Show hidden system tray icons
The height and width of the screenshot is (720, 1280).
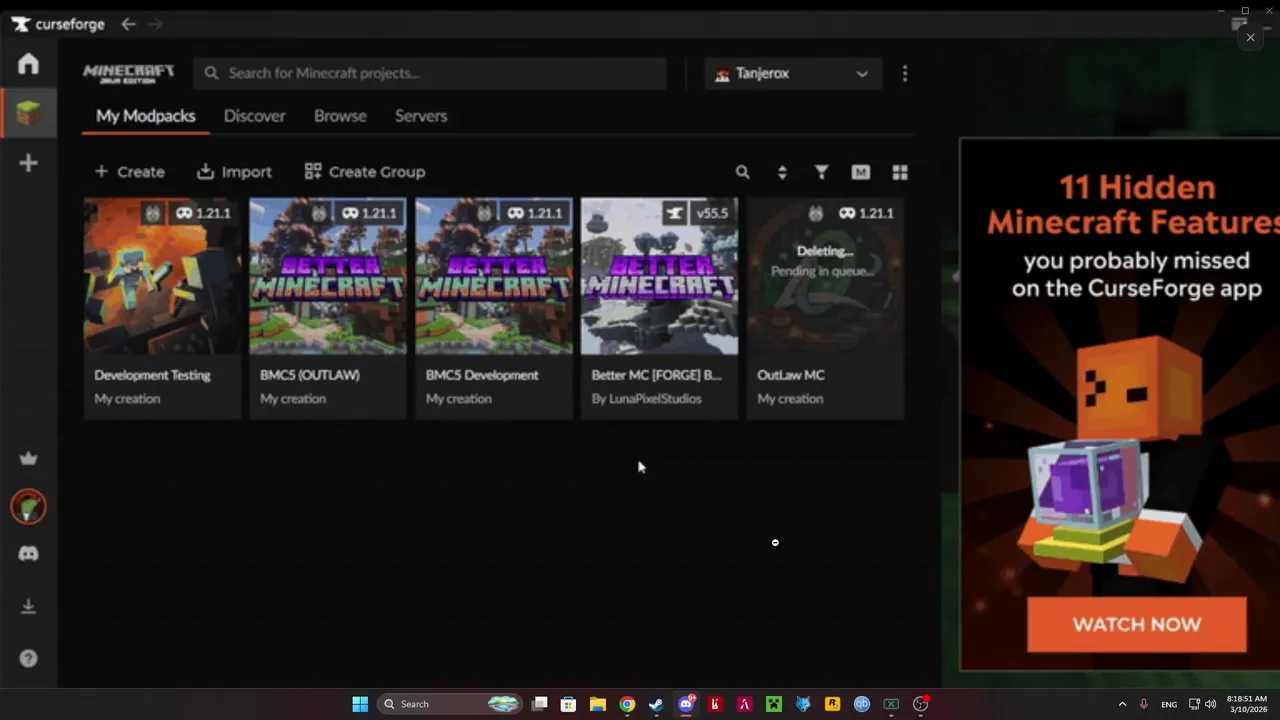pyautogui.click(x=1122, y=704)
